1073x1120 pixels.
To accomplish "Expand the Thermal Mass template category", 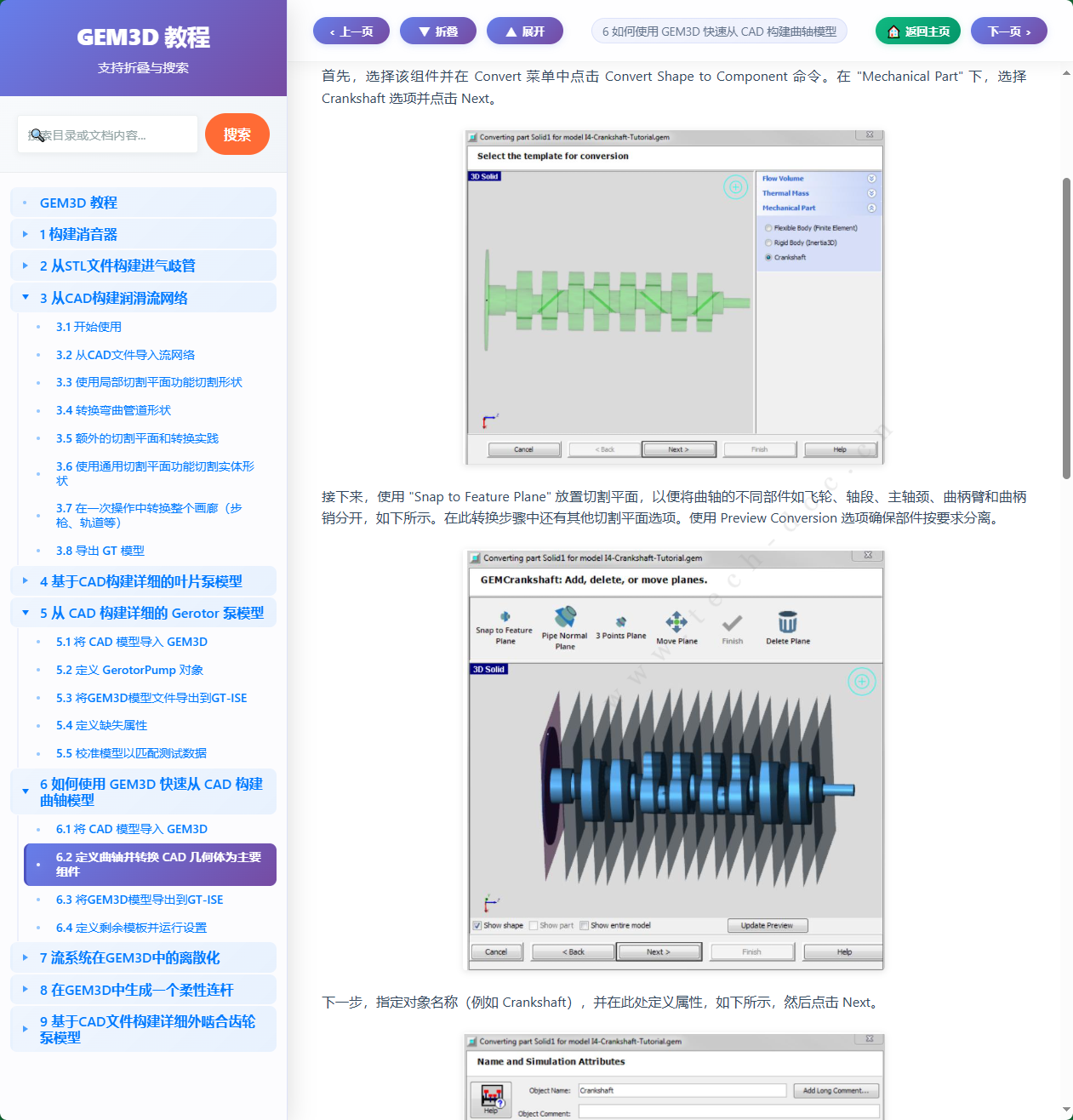I will pos(870,193).
